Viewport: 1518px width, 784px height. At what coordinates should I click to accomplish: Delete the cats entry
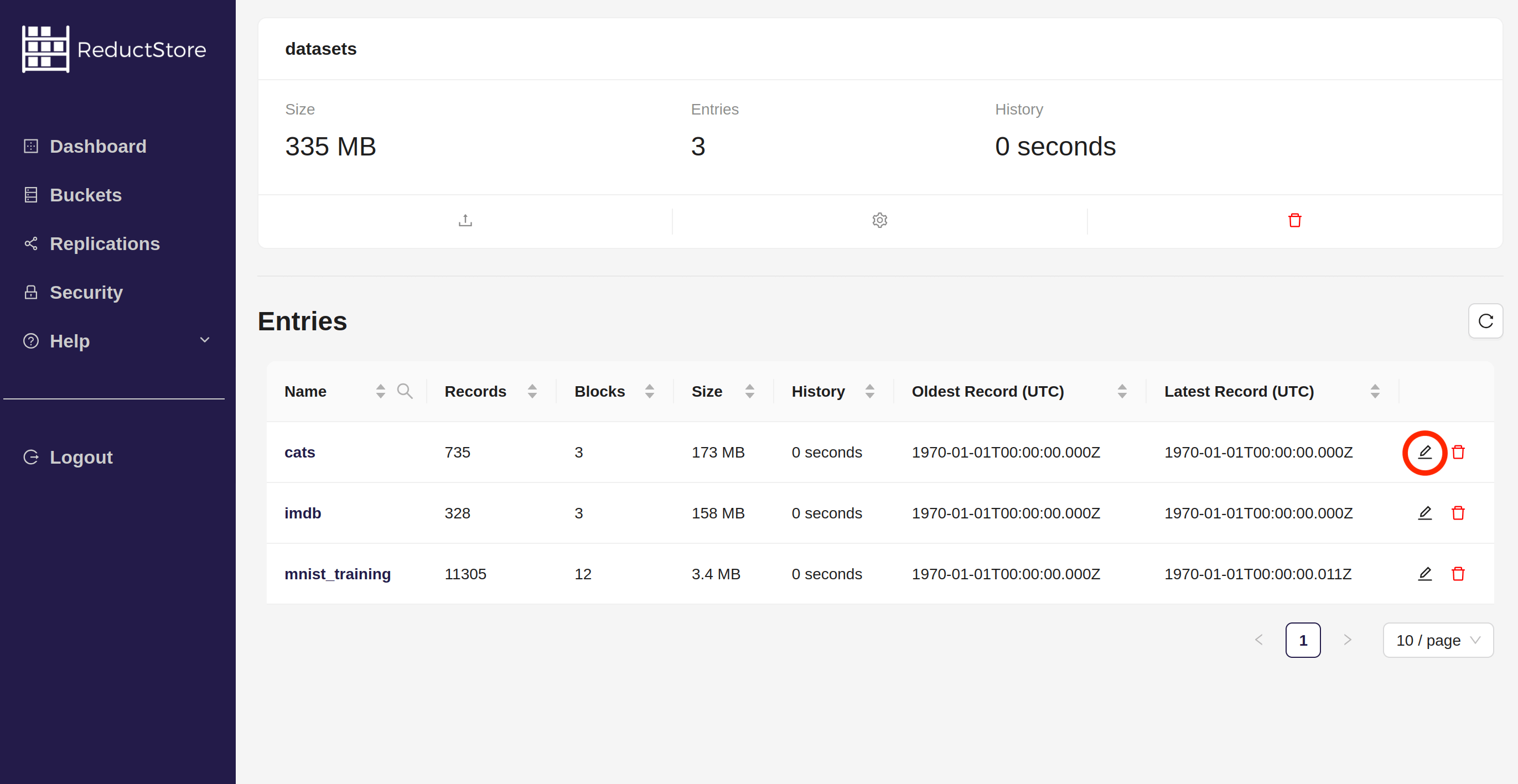(x=1458, y=453)
